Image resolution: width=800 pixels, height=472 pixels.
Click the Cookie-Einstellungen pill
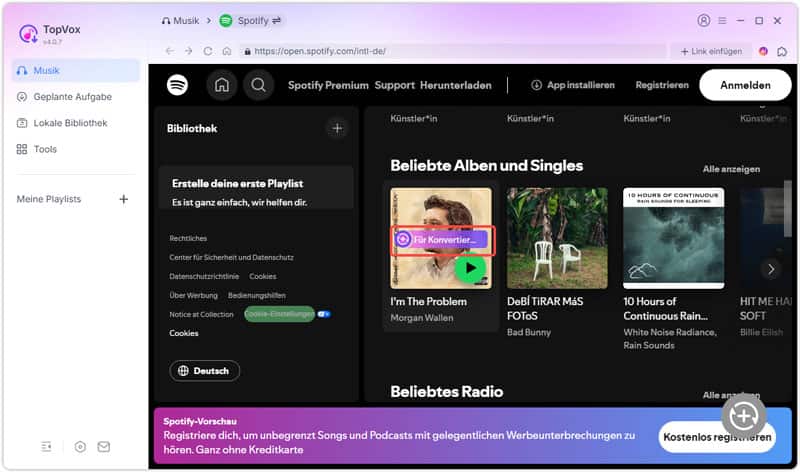point(280,314)
